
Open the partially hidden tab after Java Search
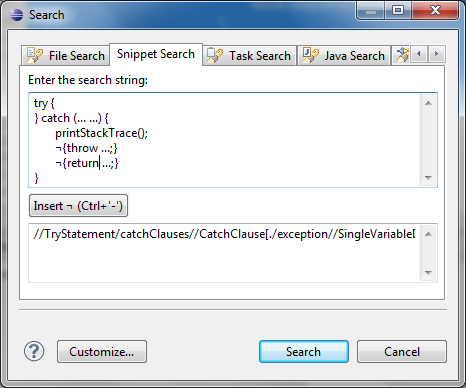tap(402, 55)
